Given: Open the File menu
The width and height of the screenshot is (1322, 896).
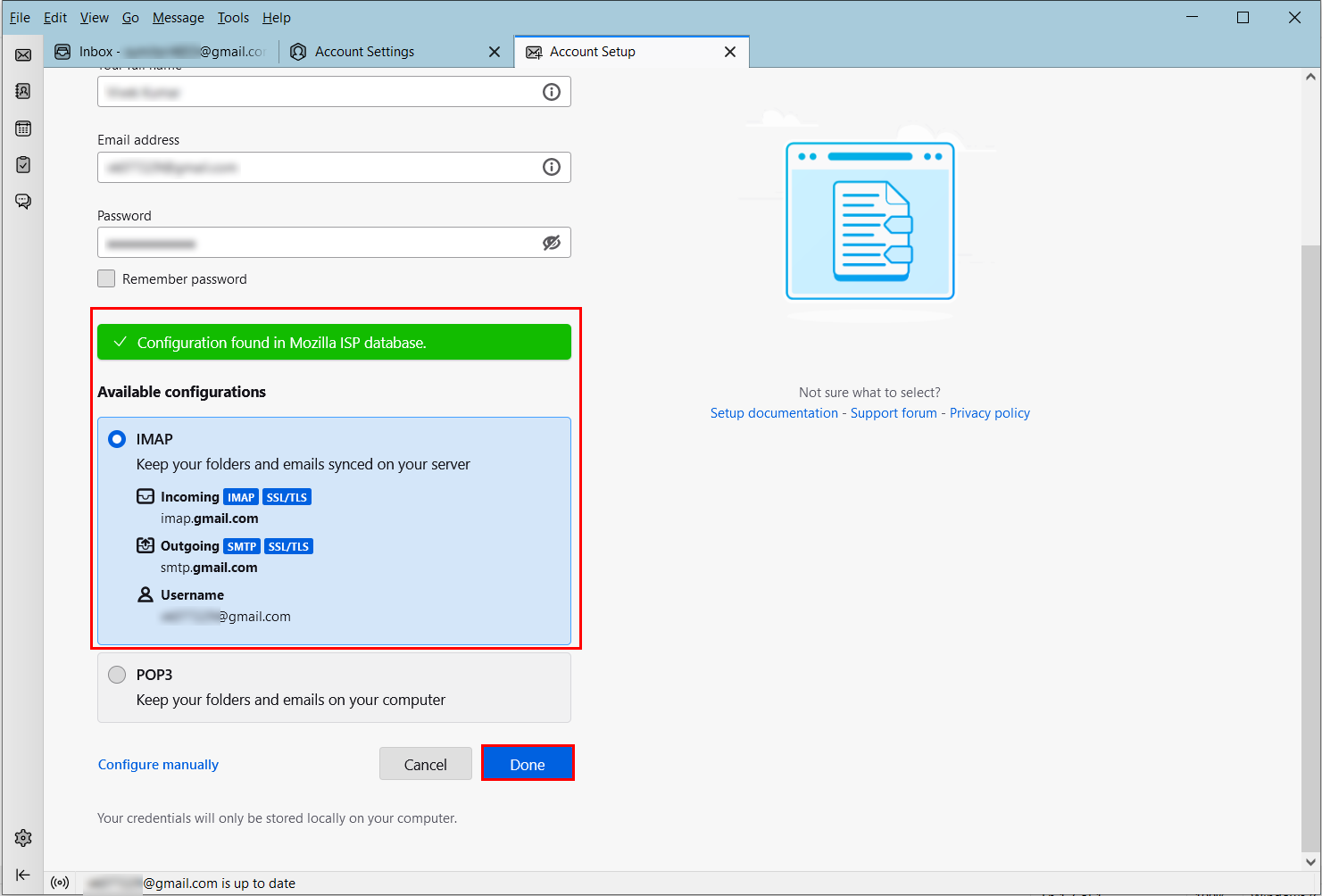Looking at the screenshot, I should (x=20, y=18).
